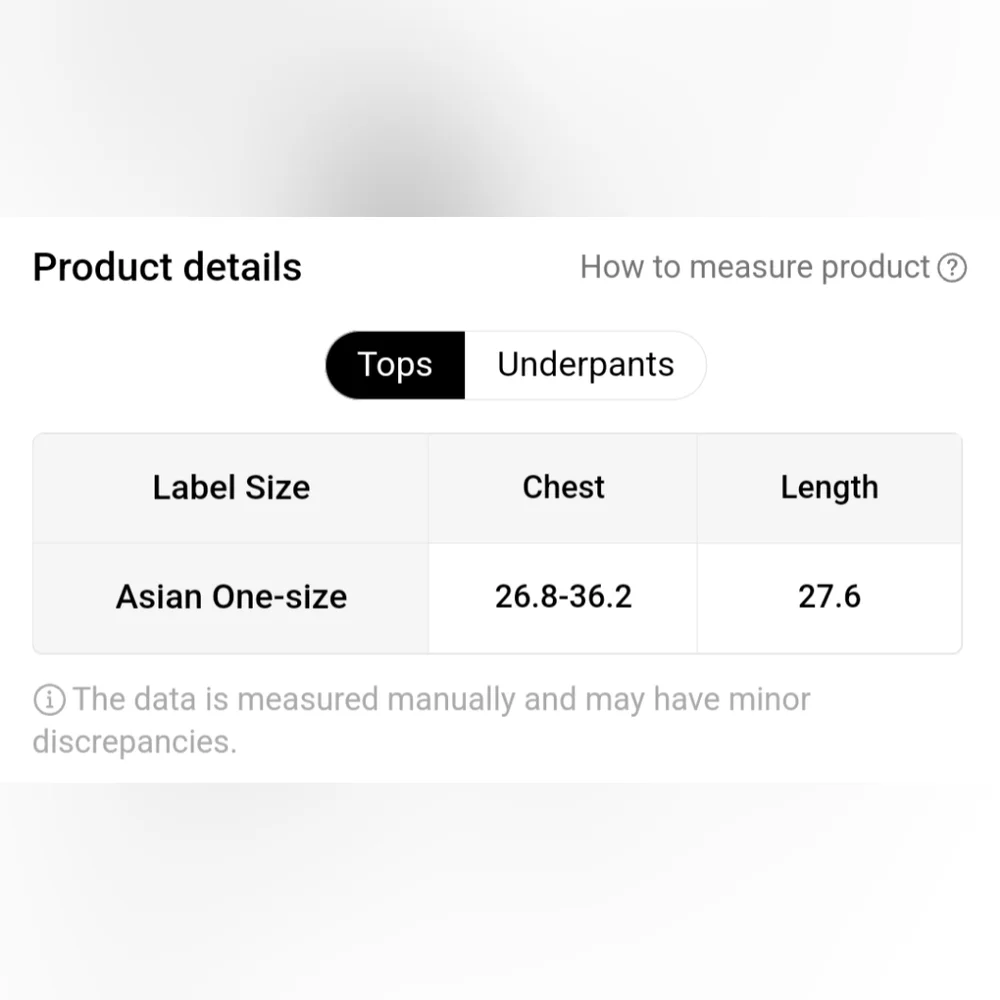Select the Length column header

[x=830, y=488]
